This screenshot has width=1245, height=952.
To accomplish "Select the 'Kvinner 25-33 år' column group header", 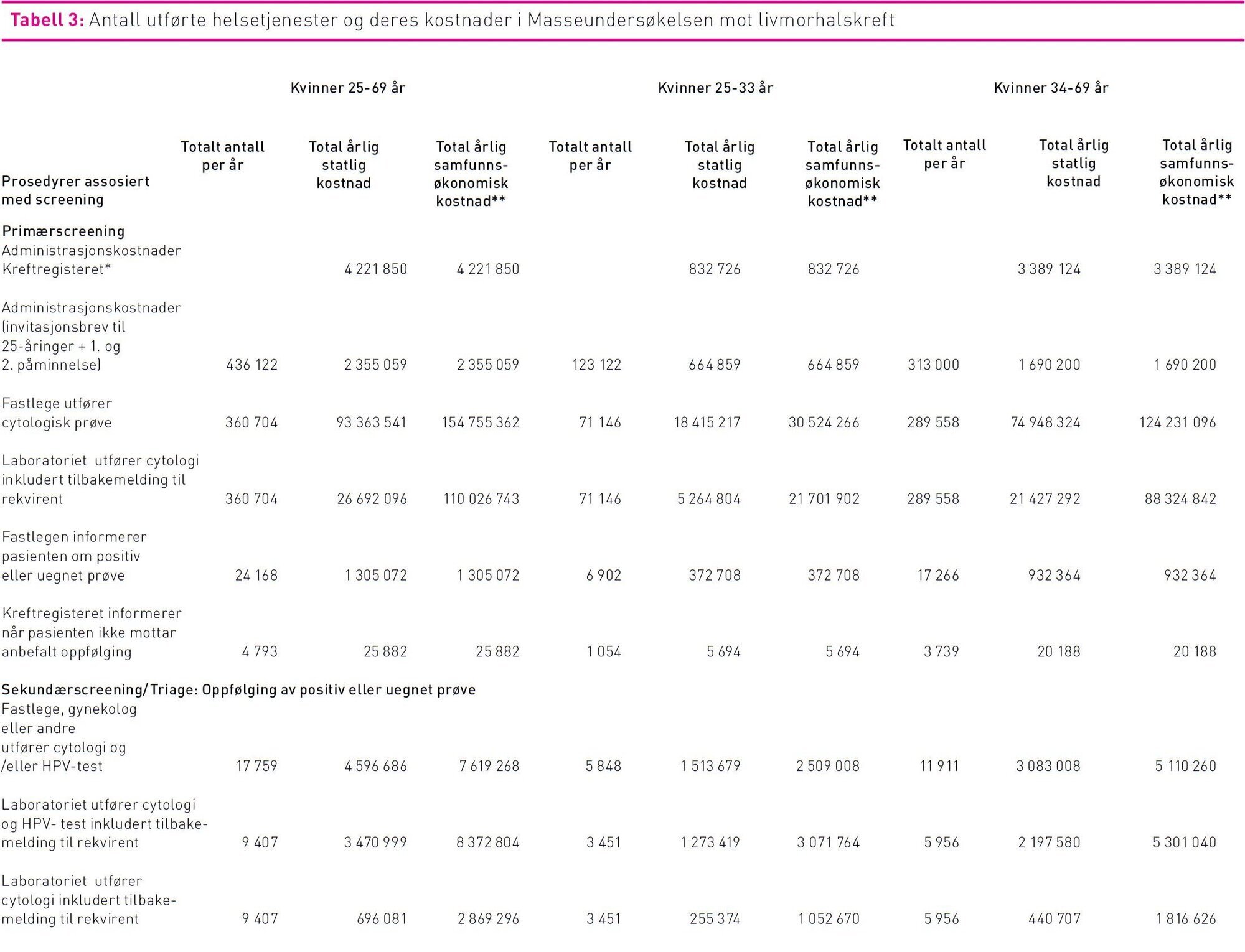I will 715,88.
